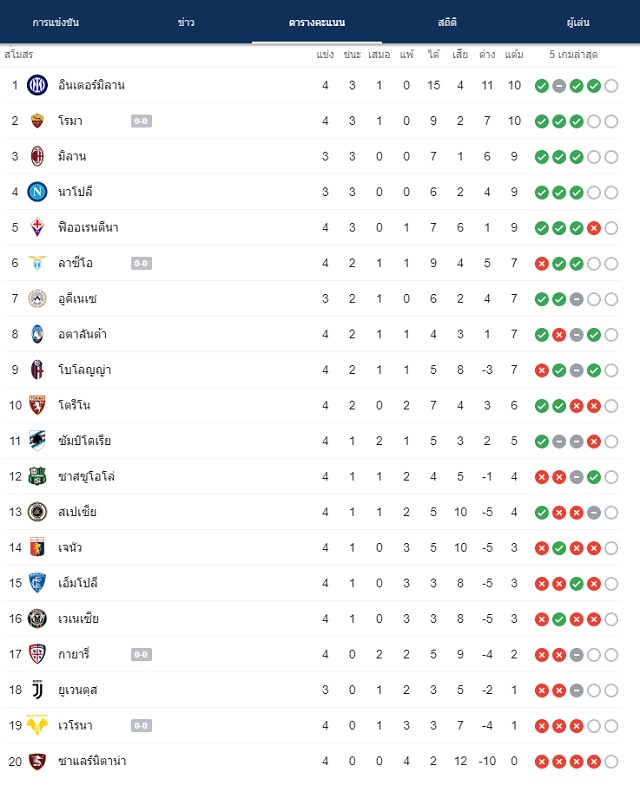Viewport: 640px width, 792px height.
Task: Click Inter Milan's gray draw form indicator
Action: [559, 86]
